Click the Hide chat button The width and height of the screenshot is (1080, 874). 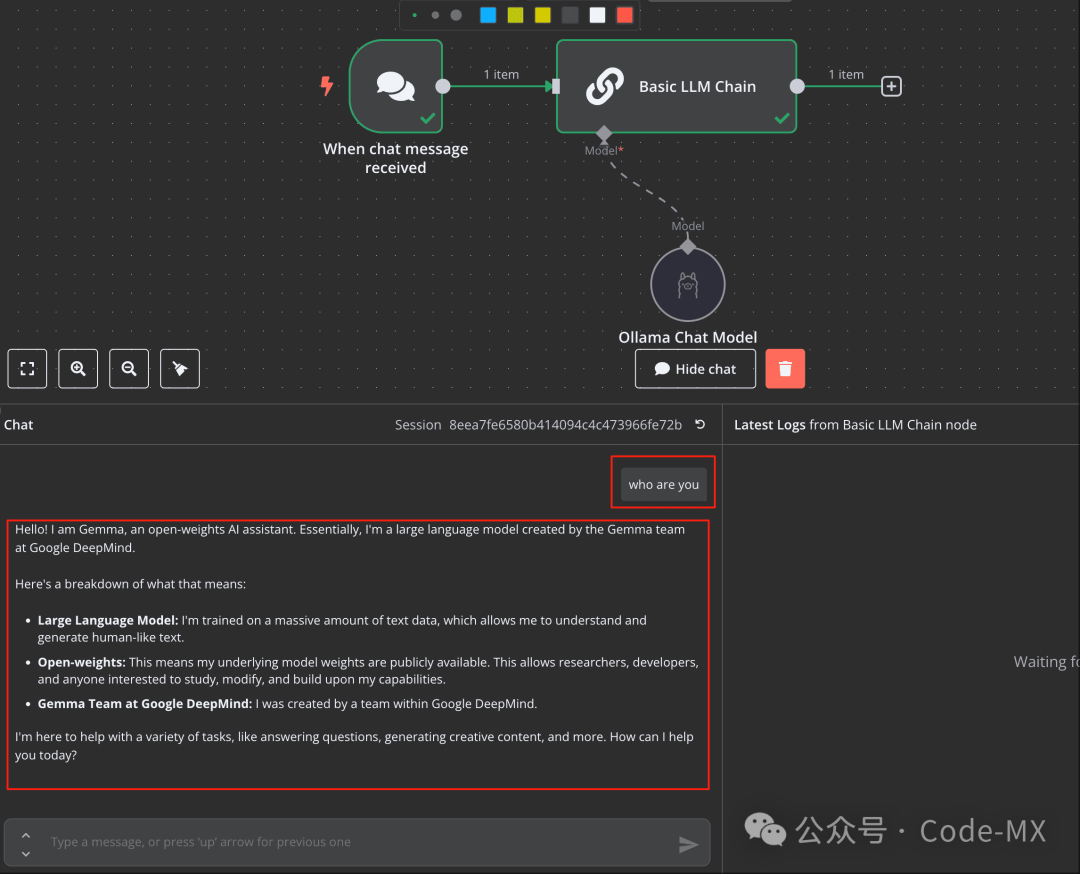[x=695, y=369]
